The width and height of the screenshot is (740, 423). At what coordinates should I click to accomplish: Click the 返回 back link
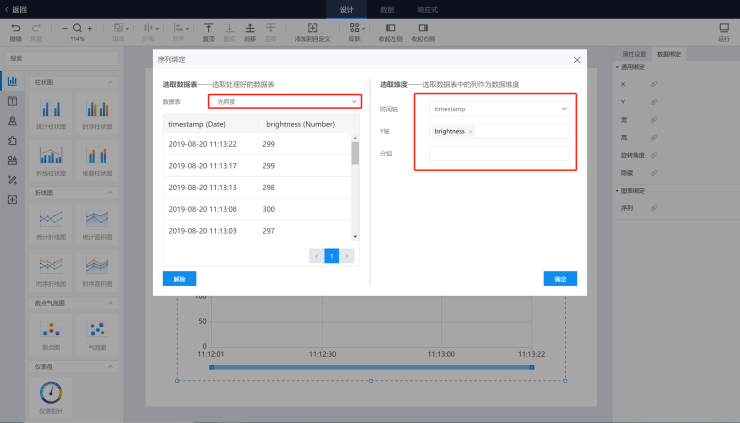[x=16, y=9]
